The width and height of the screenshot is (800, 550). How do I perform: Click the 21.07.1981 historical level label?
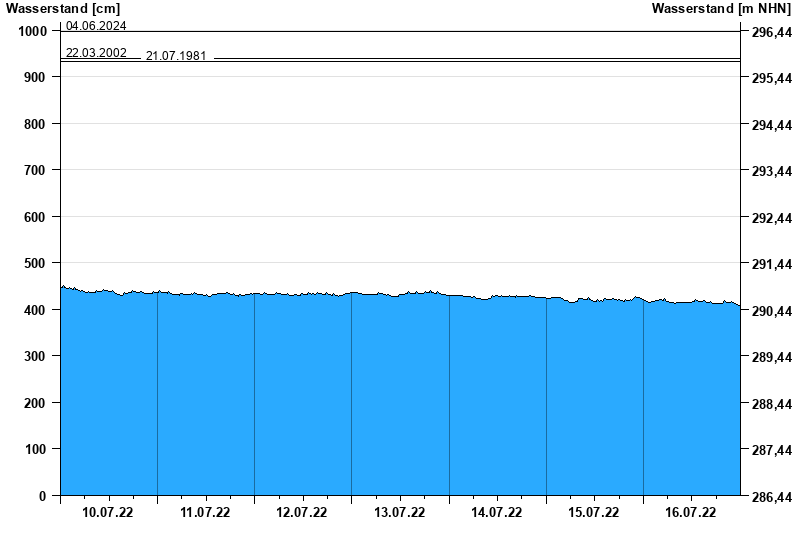click(176, 55)
